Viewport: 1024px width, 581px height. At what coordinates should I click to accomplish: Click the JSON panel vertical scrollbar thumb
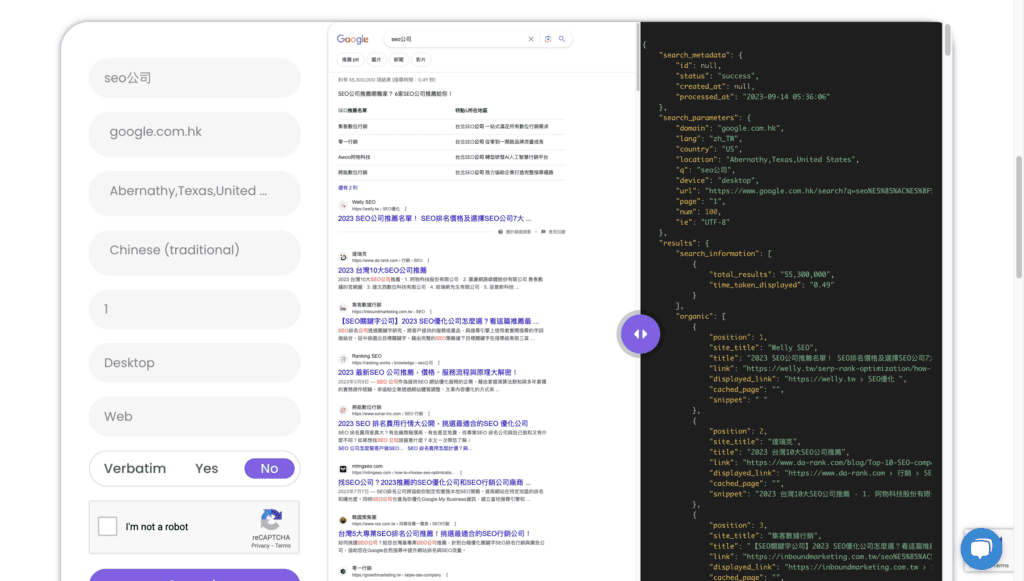948,40
